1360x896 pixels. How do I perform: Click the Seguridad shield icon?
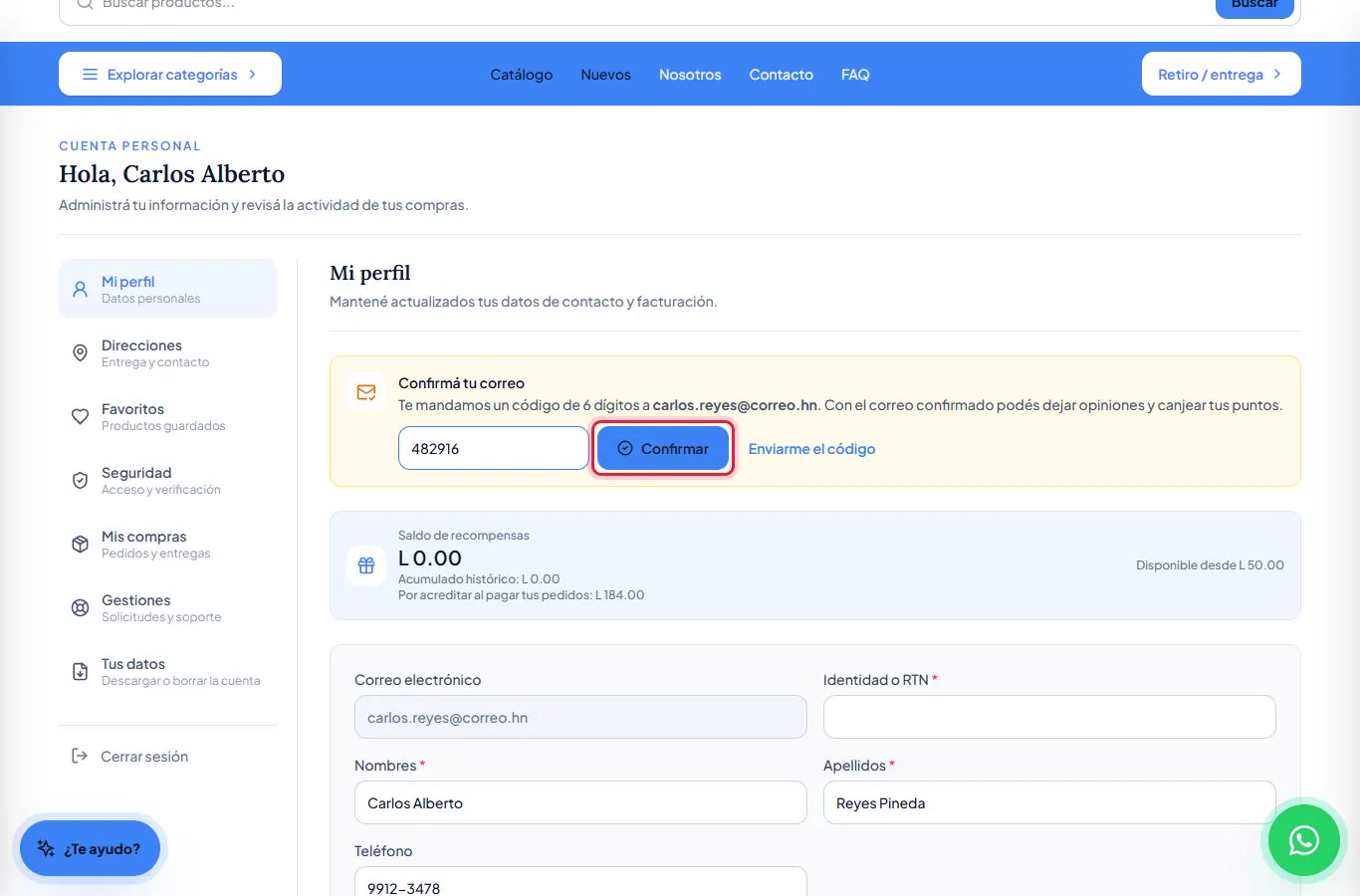(81, 481)
